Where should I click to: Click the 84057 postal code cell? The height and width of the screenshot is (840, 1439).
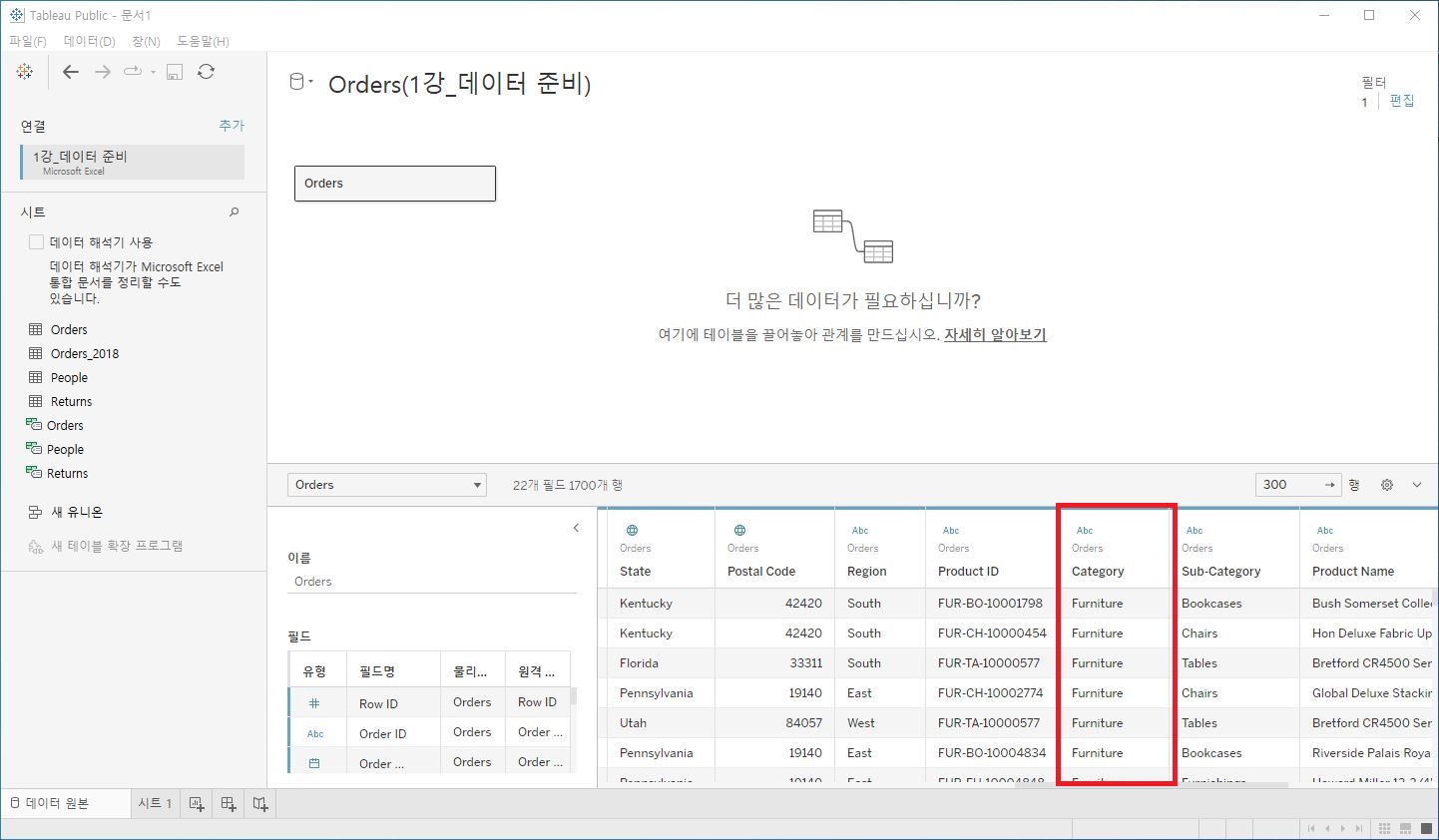click(x=803, y=723)
